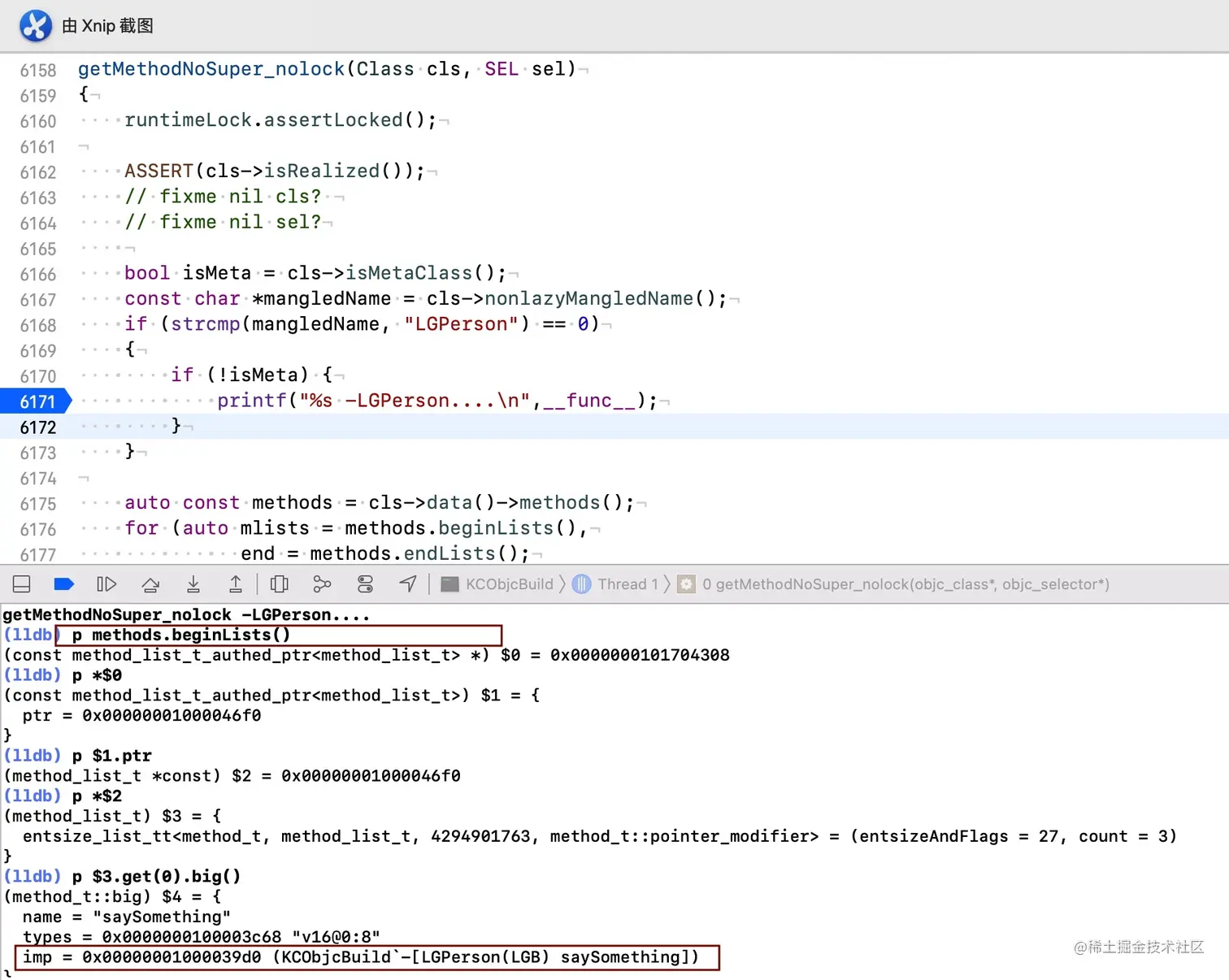The image size is (1229, 980).
Task: Click the Xnip app icon in the title bar
Action: coord(35,25)
